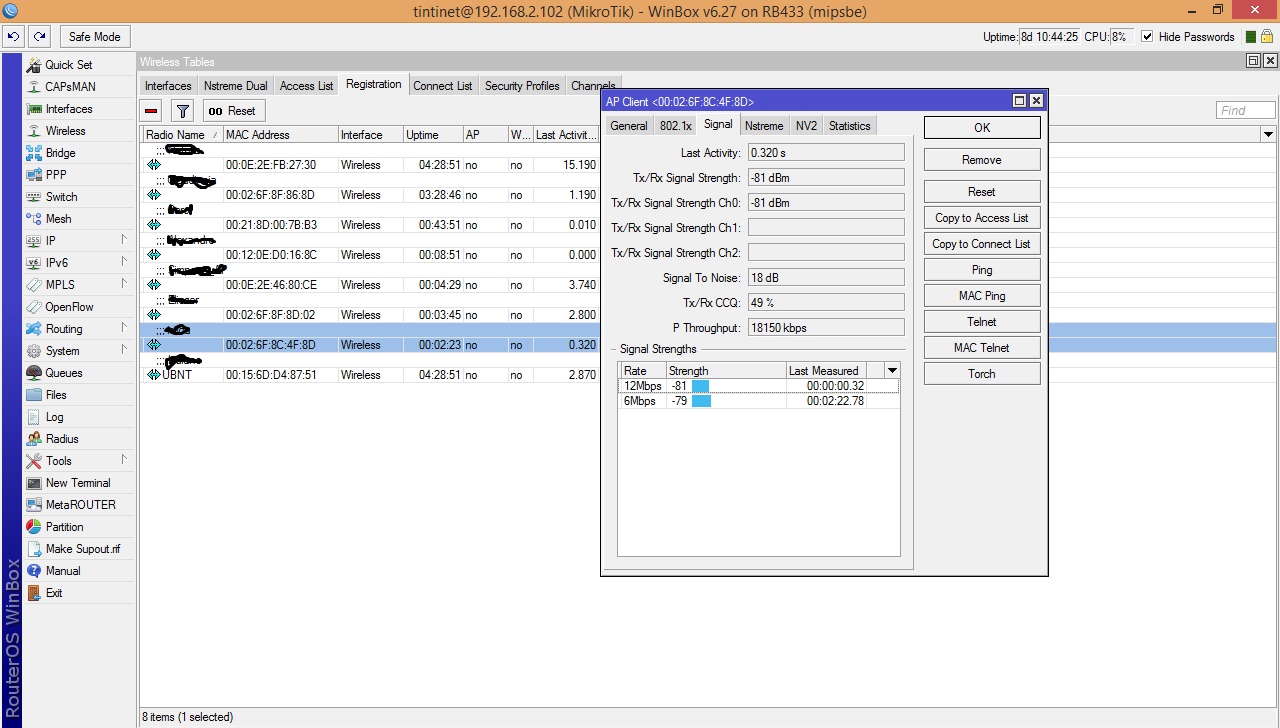Open the PPP sidebar icon
This screenshot has height=728, width=1280.
34,175
